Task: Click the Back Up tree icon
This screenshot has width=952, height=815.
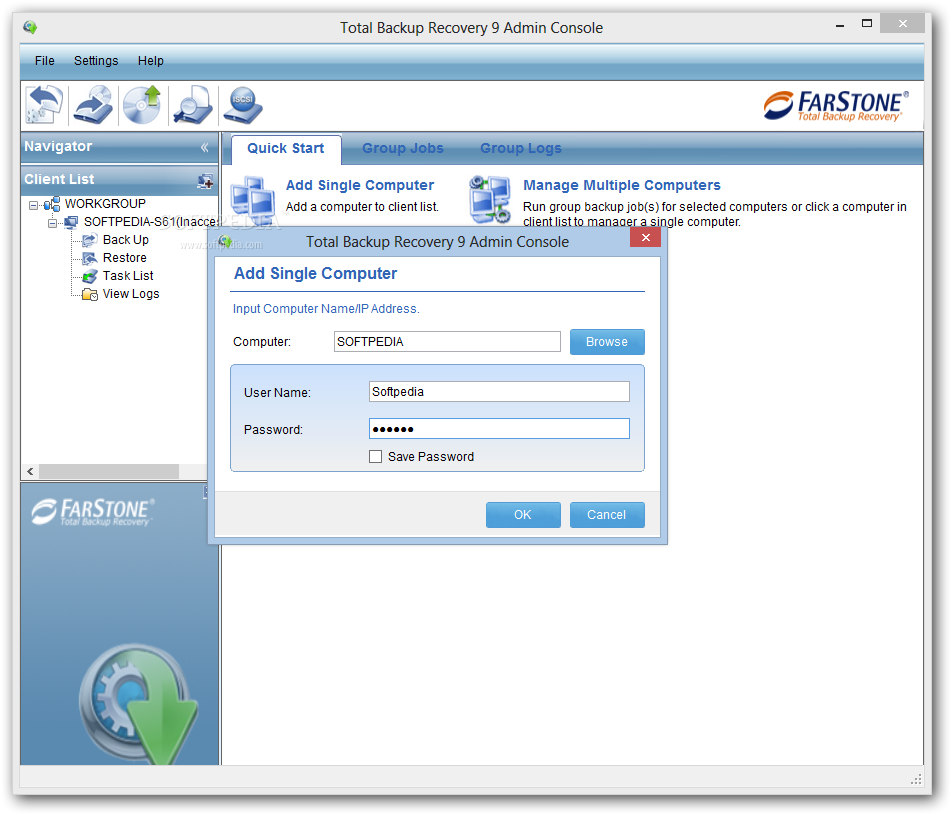Action: tap(90, 240)
